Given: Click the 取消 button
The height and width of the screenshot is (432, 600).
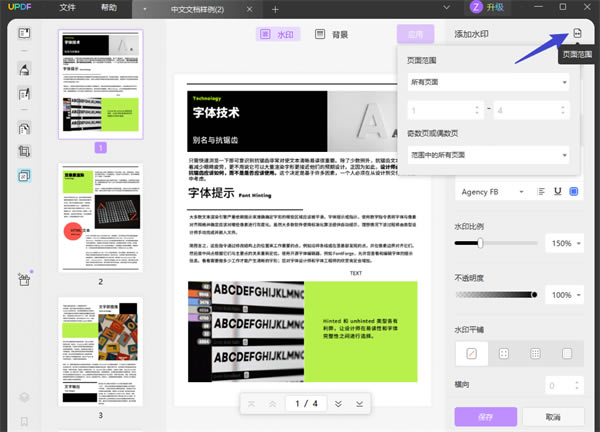Looking at the screenshot, I should [x=553, y=415].
